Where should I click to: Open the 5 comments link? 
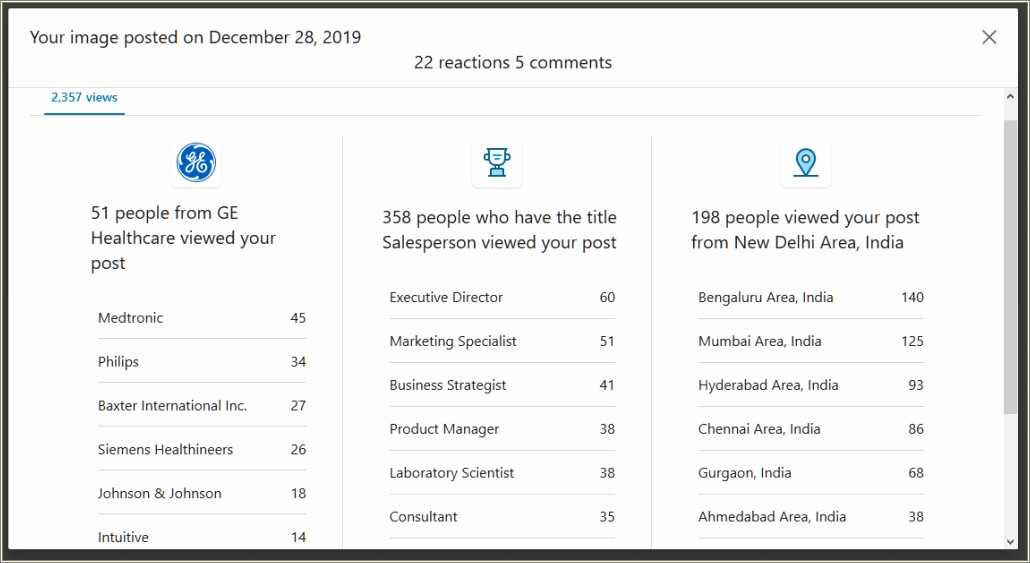coord(564,62)
